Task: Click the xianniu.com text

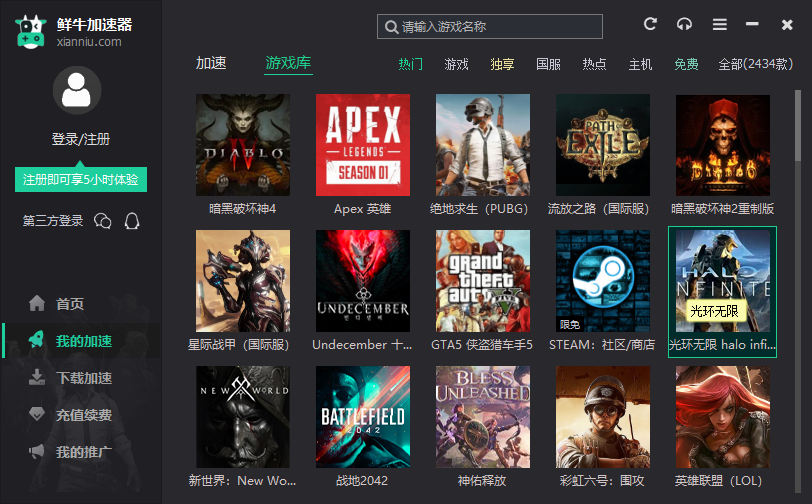Action: pos(89,42)
